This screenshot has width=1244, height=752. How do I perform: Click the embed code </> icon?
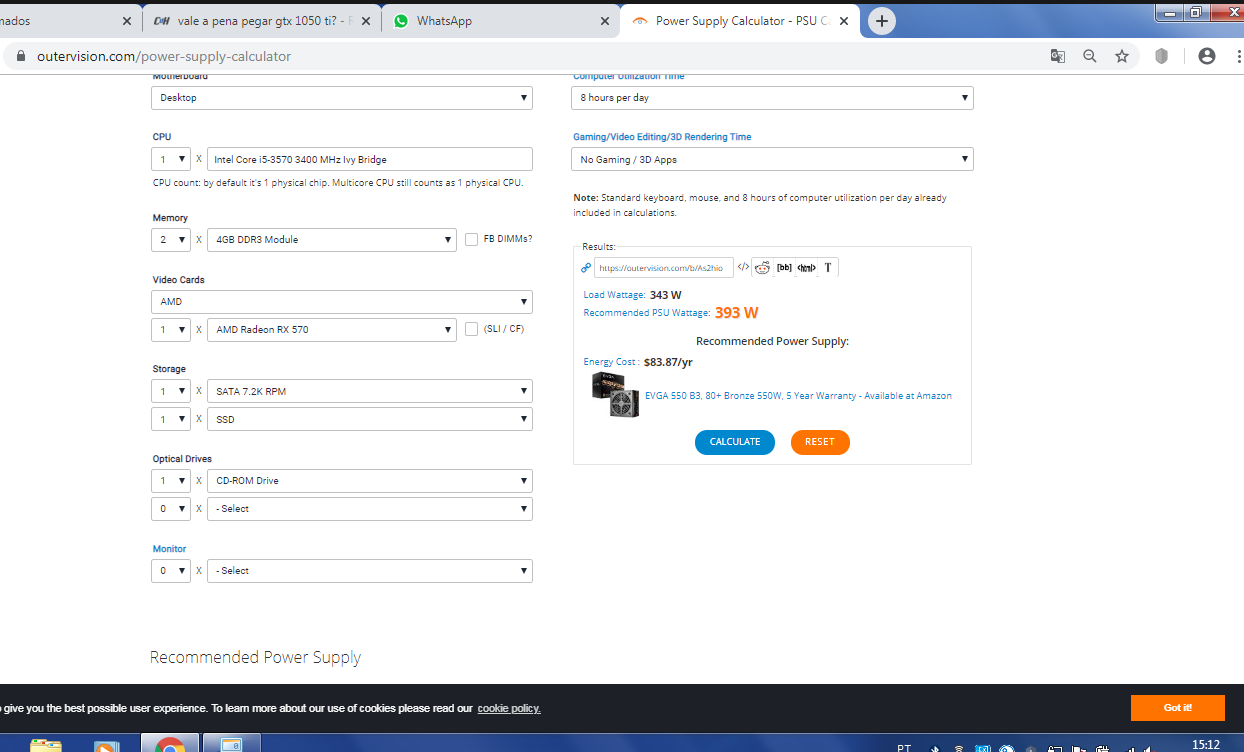coord(743,267)
